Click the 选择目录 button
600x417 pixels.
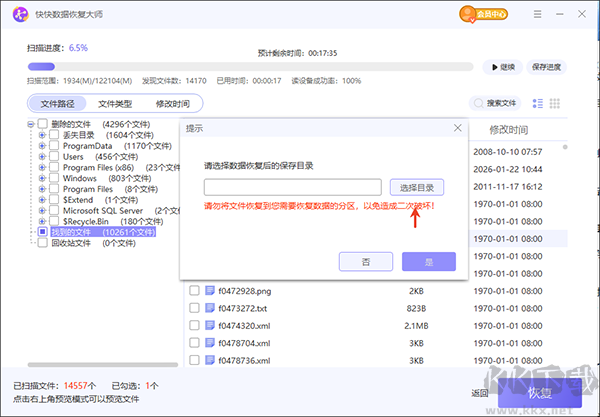click(x=417, y=187)
